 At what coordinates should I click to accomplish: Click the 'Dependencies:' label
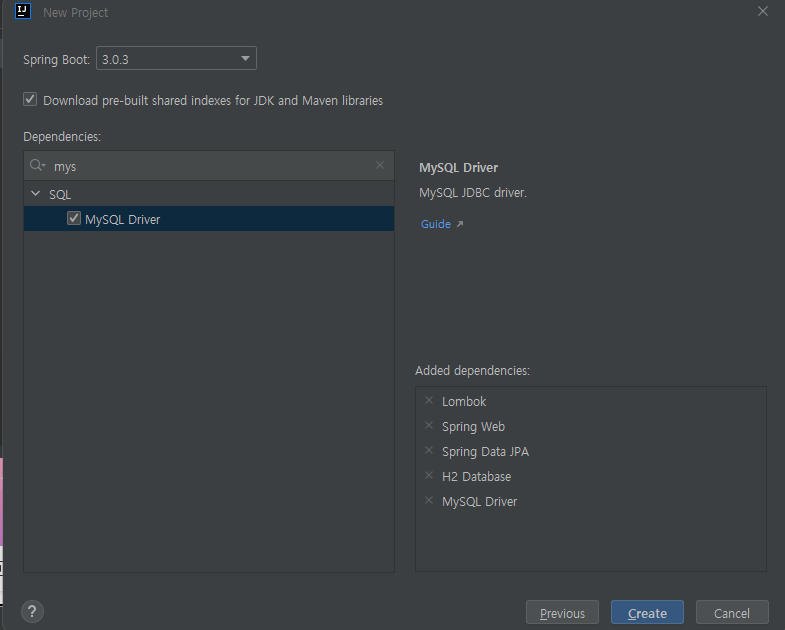coord(62,137)
